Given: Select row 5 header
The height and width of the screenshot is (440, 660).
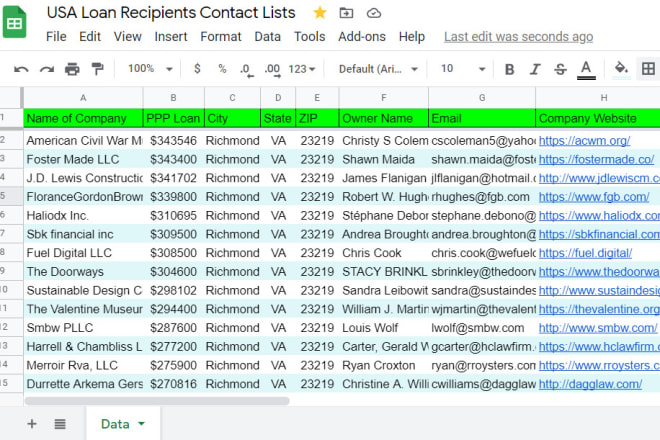Looking at the screenshot, I should pyautogui.click(x=11, y=196).
